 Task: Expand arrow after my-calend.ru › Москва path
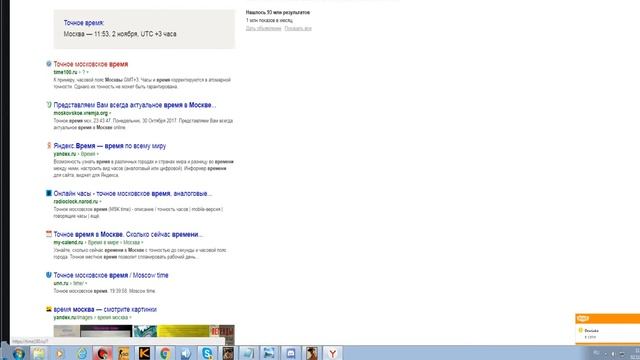pyautogui.click(x=142, y=243)
